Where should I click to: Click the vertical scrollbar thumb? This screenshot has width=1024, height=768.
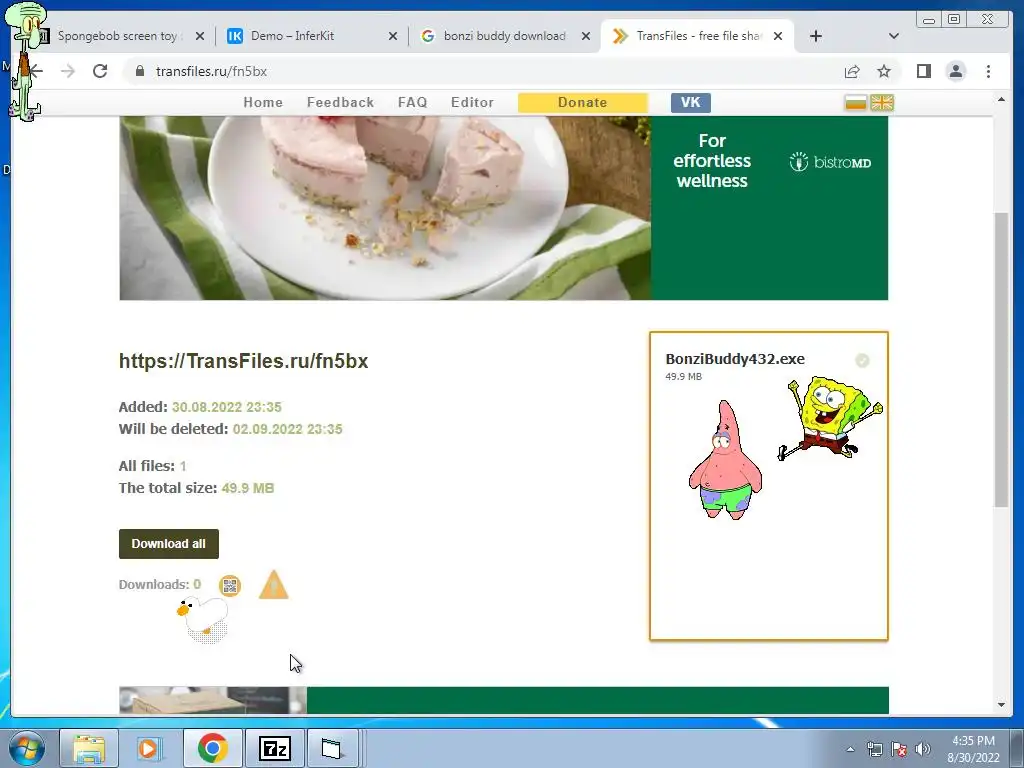click(x=1001, y=359)
